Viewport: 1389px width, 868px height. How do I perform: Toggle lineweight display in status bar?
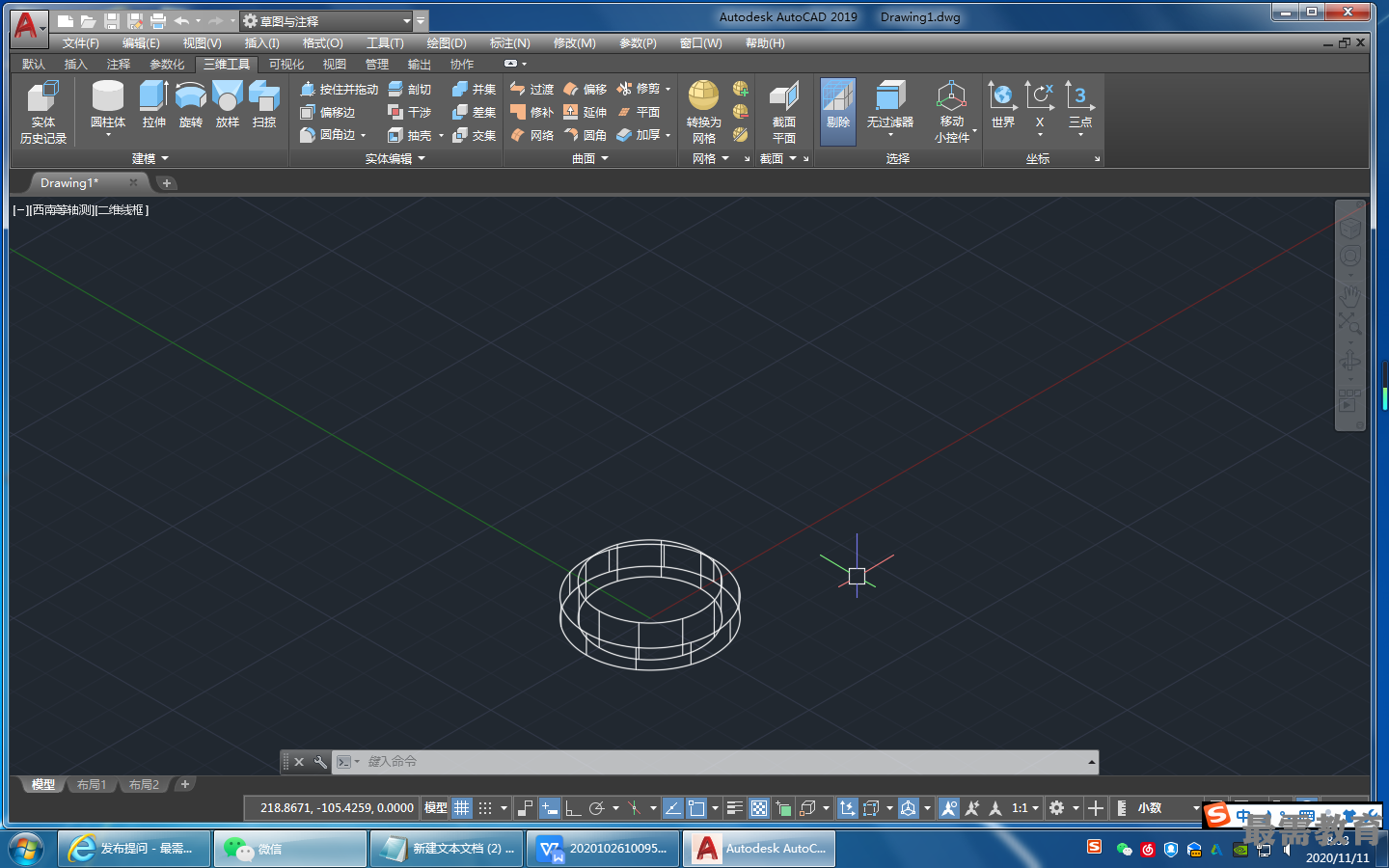point(735,808)
